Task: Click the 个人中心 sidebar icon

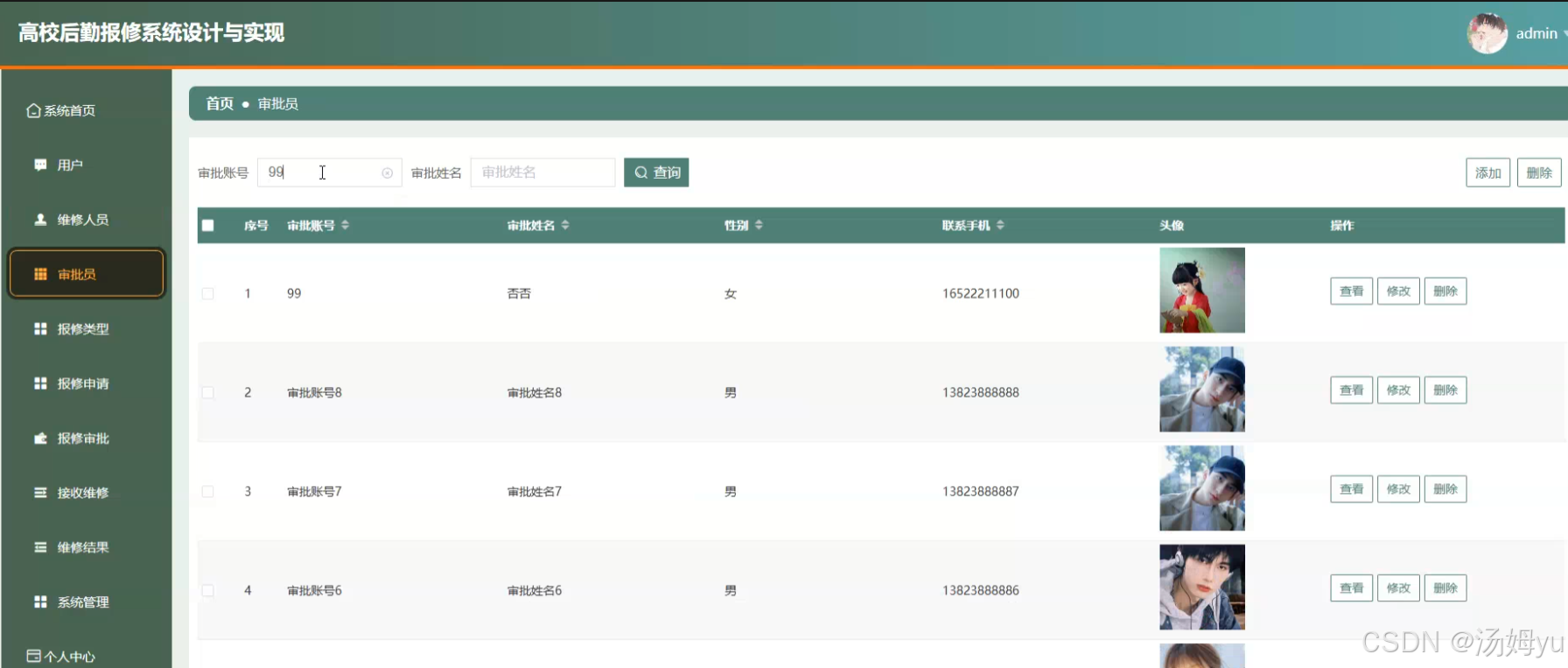Action: (33, 656)
